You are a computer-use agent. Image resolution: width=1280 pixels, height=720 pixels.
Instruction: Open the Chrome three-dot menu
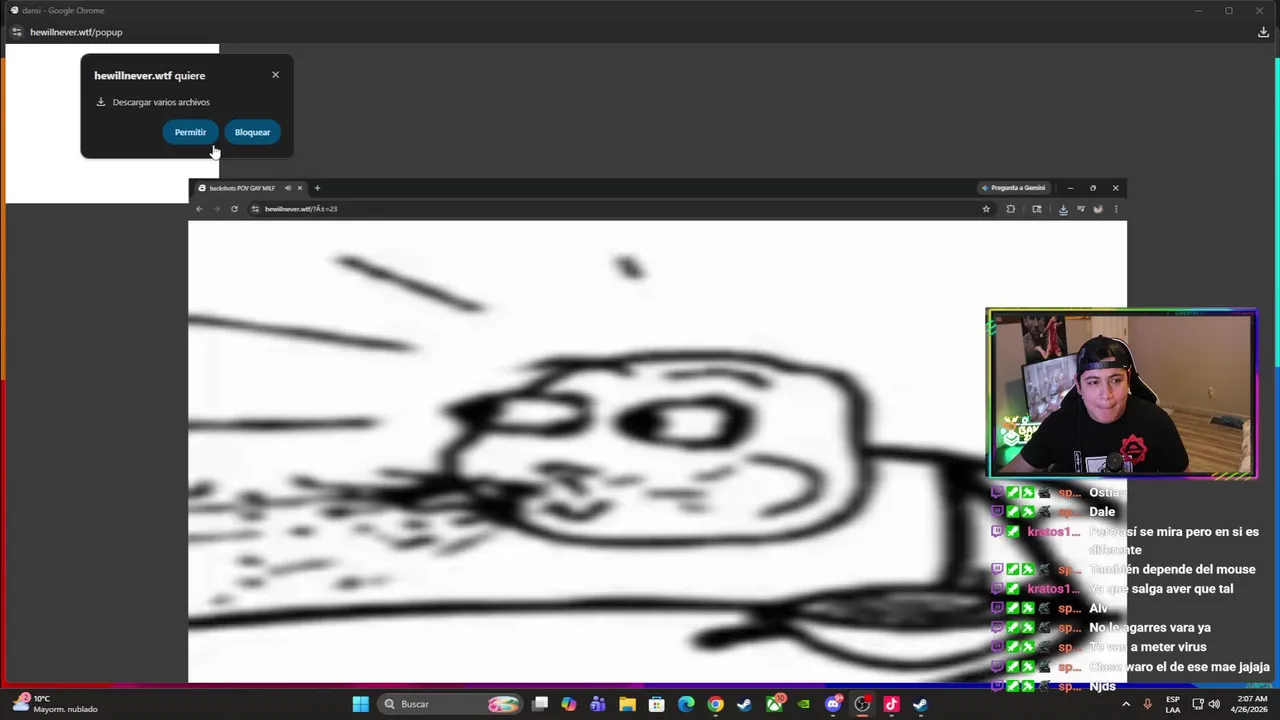coord(1116,209)
